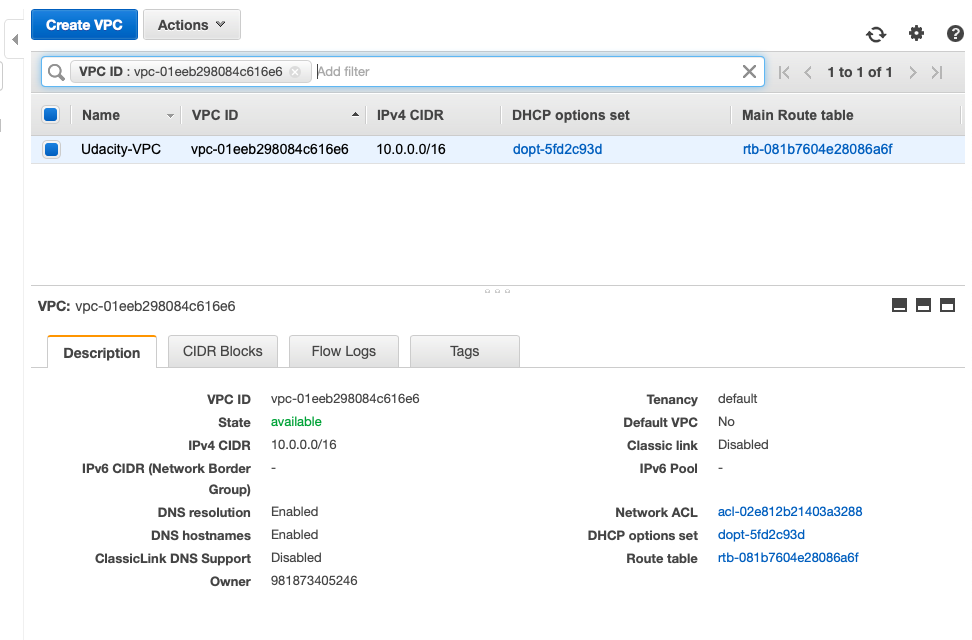Screen dimensions: 972x640
Task: Open the help question mark icon
Action: coord(955,33)
